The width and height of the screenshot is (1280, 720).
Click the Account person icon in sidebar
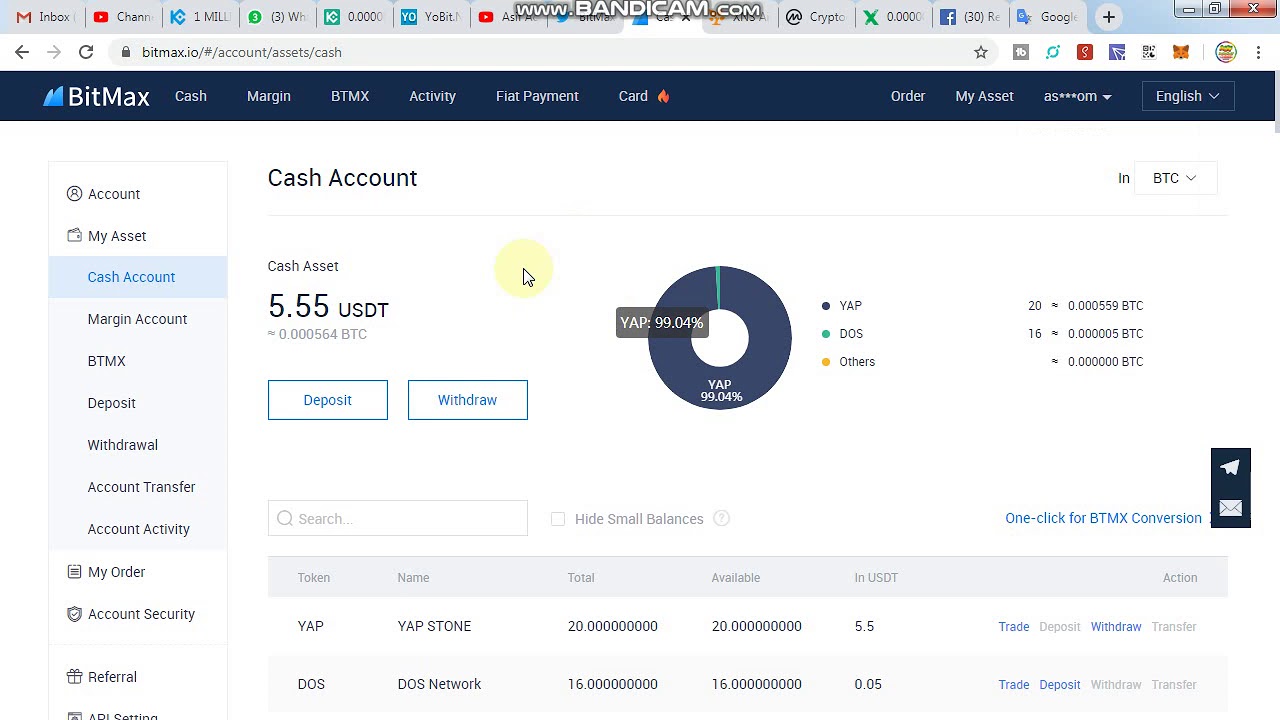coord(74,193)
